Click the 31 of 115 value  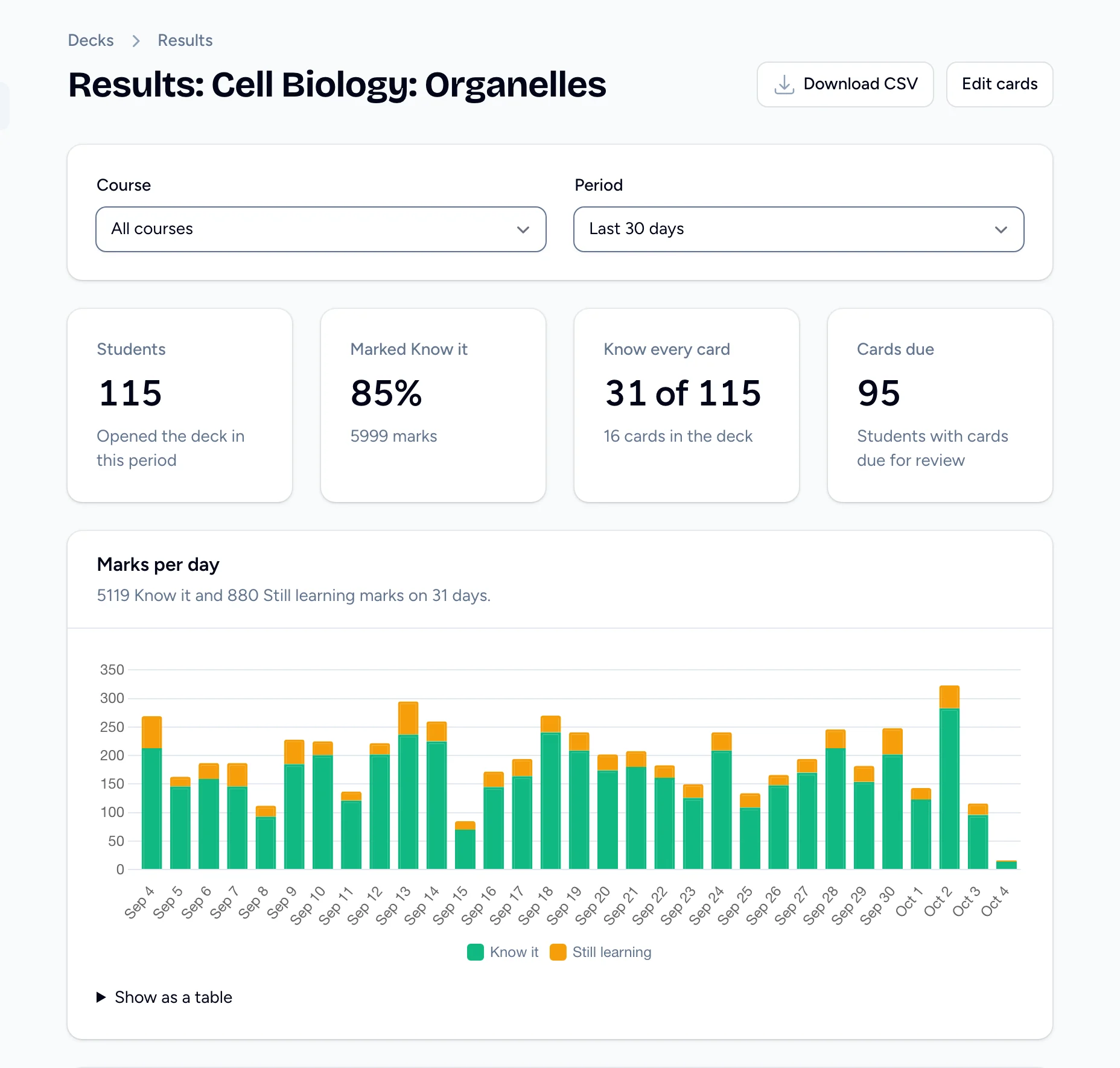[x=683, y=393]
